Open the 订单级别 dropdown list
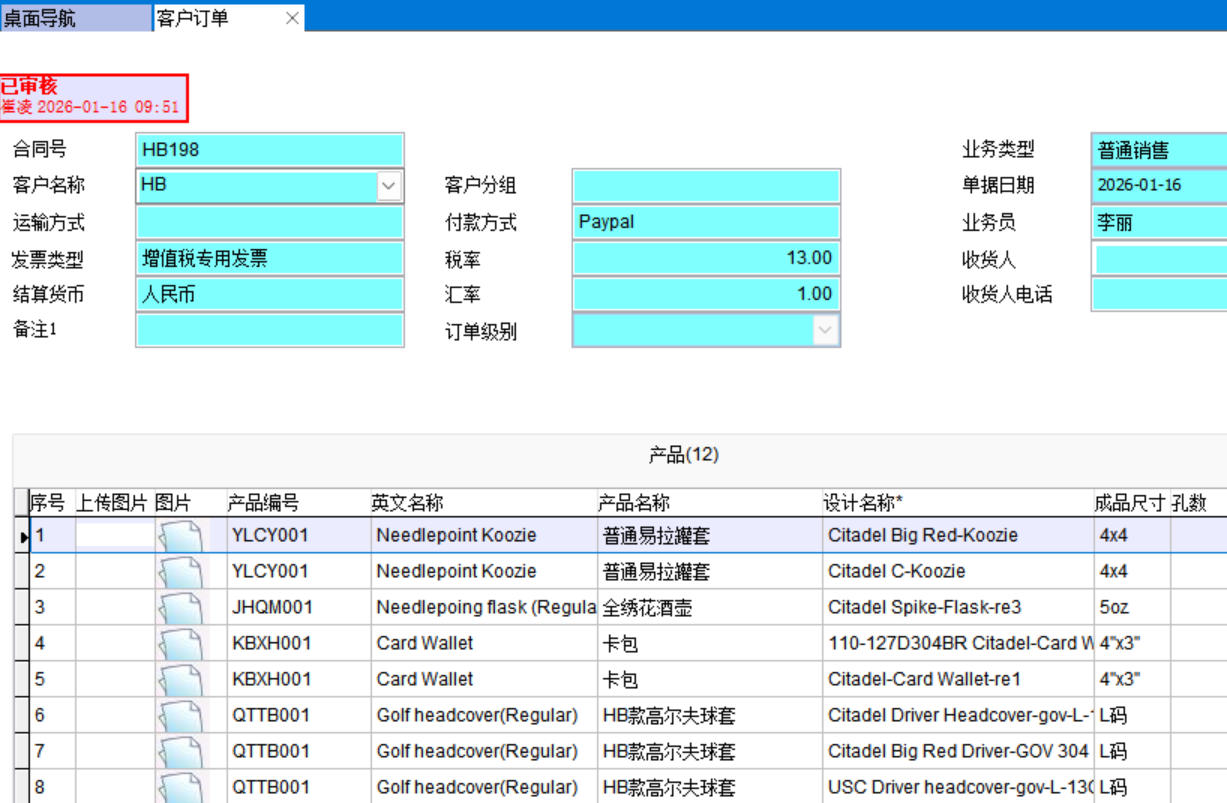The width and height of the screenshot is (1227, 803). 825,331
